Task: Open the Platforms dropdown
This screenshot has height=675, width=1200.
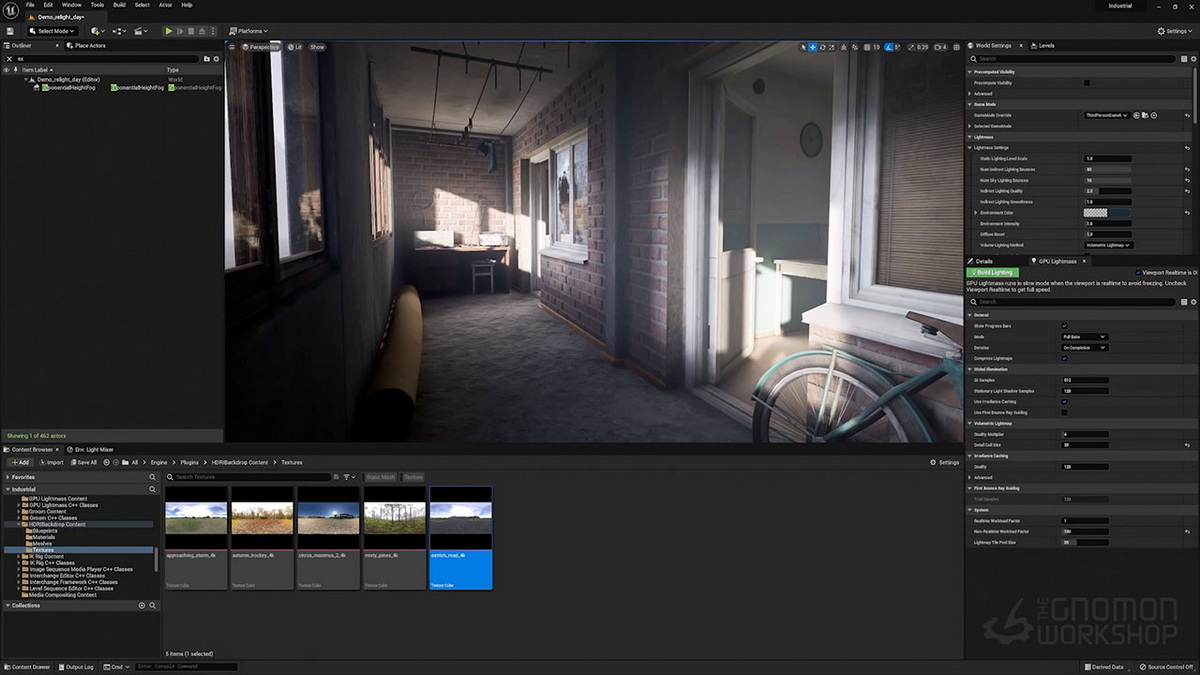Action: (x=248, y=31)
